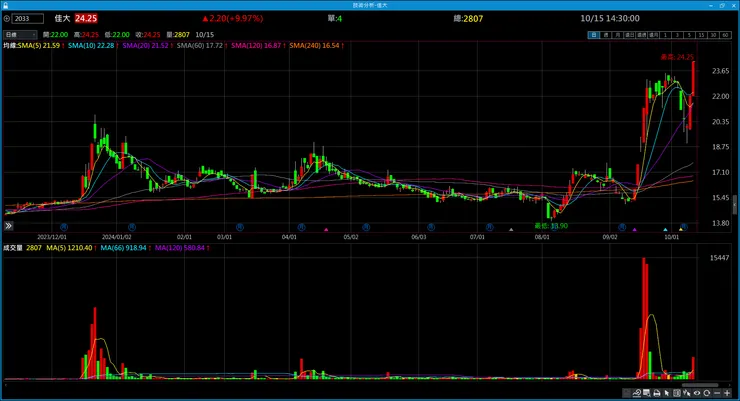Click the SMA(60) 17.72 moving average label
This screenshot has height=401, width=740.
(x=200, y=46)
